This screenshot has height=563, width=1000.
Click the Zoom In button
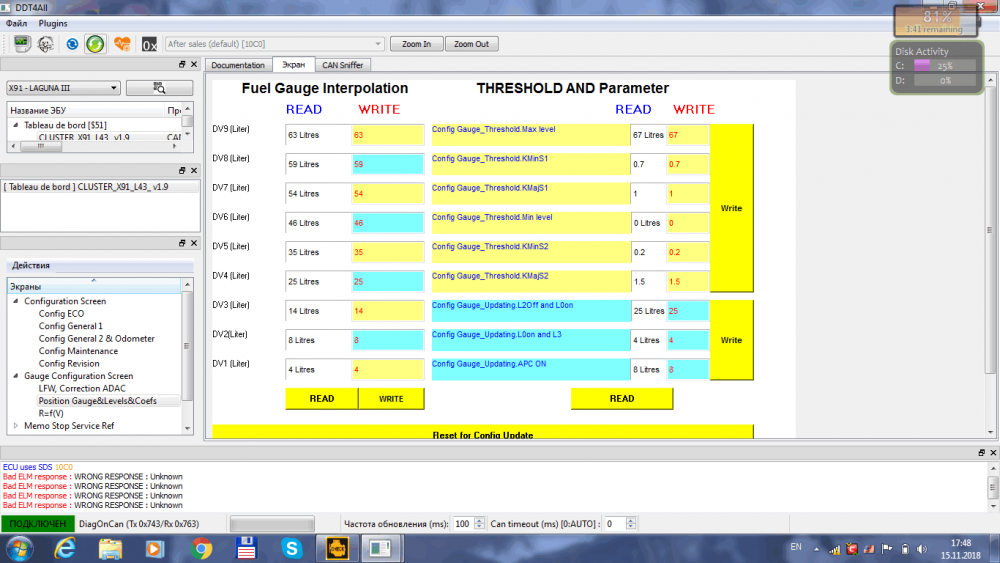click(x=416, y=44)
